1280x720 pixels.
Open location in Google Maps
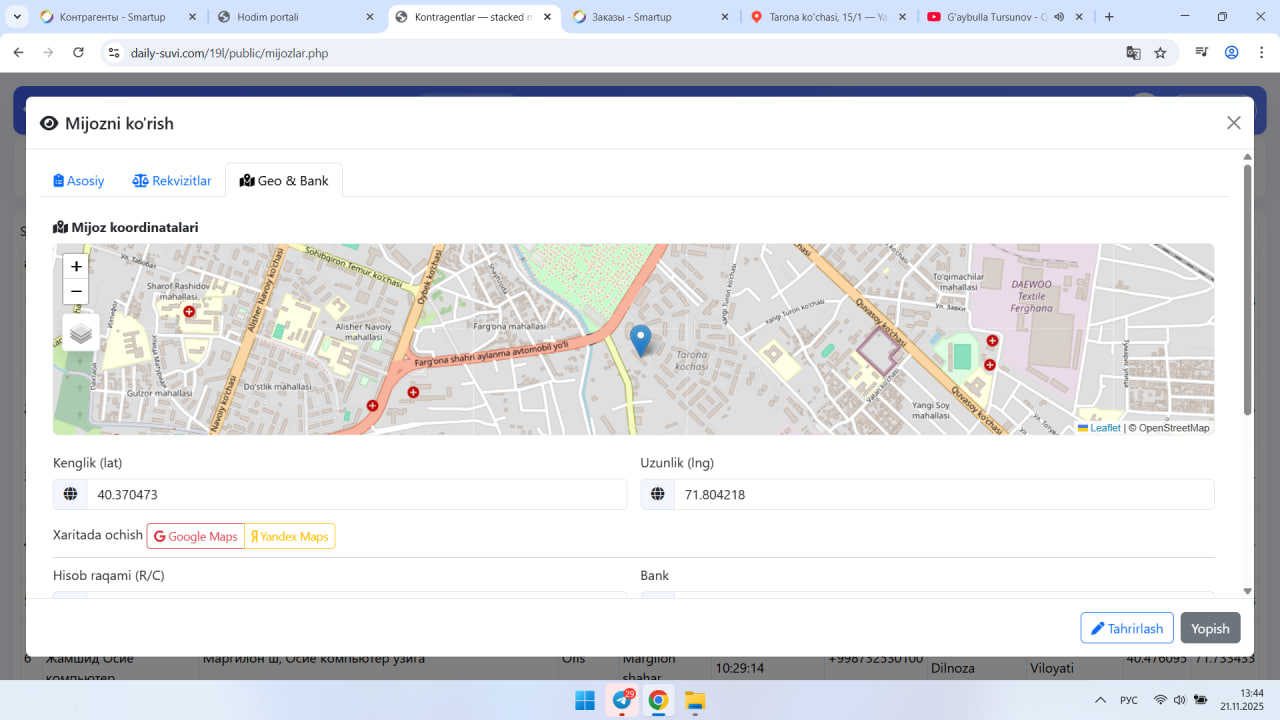coord(196,536)
